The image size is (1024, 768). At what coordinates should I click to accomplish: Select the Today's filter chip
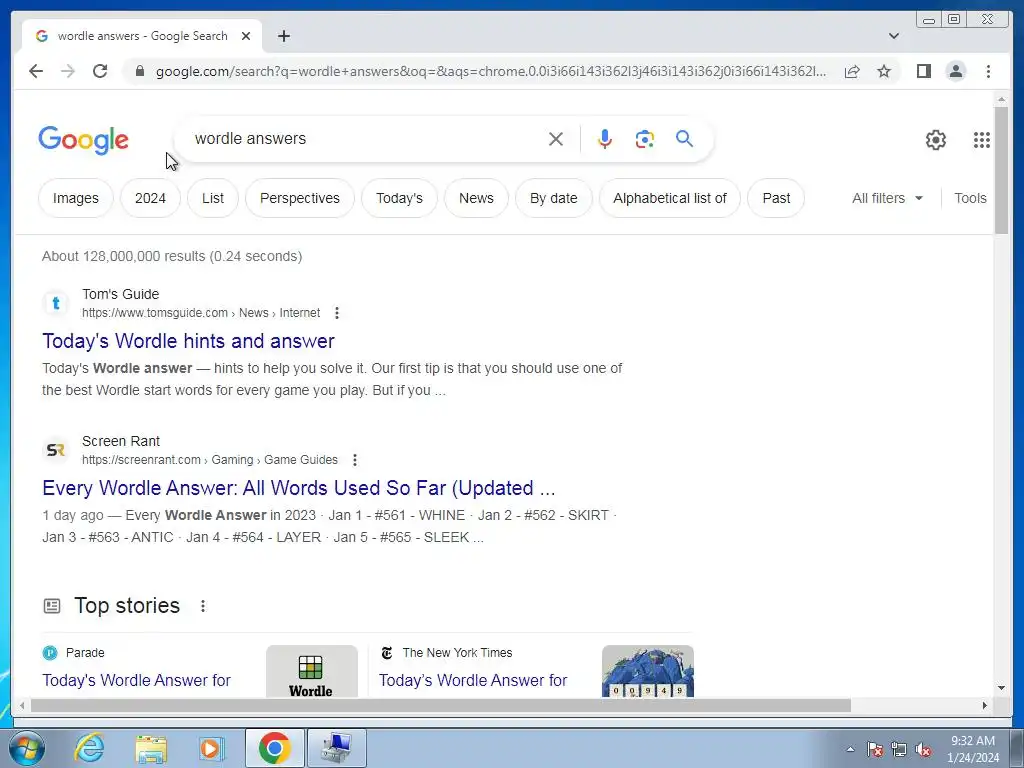399,198
